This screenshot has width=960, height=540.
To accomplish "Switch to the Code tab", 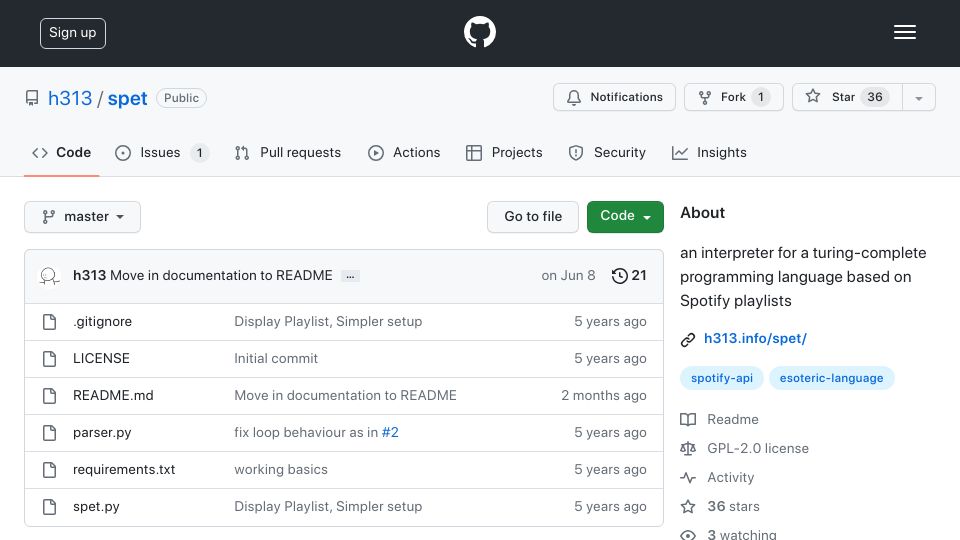I will click(x=61, y=152).
